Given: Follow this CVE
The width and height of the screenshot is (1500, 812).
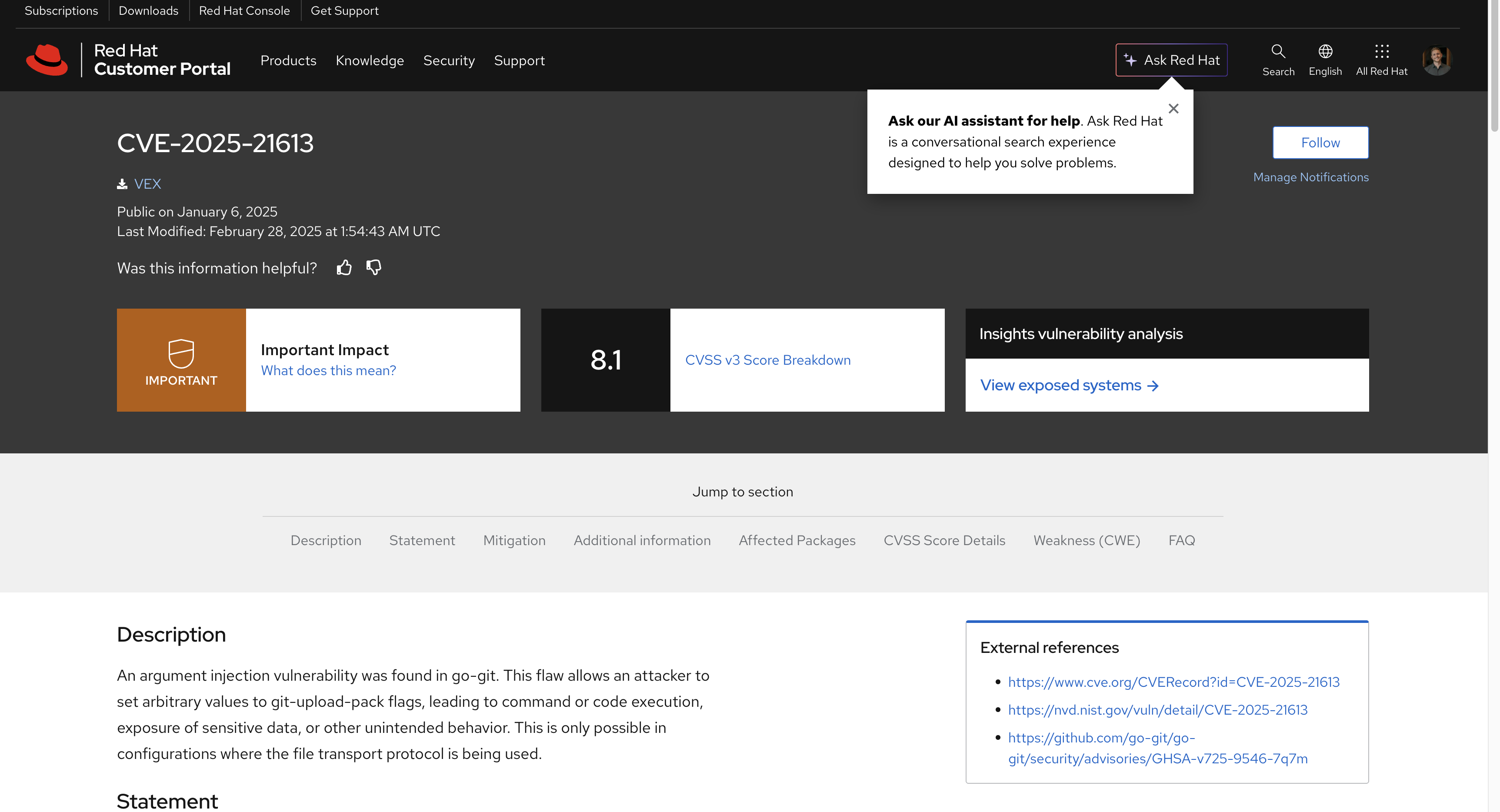Looking at the screenshot, I should (x=1321, y=143).
